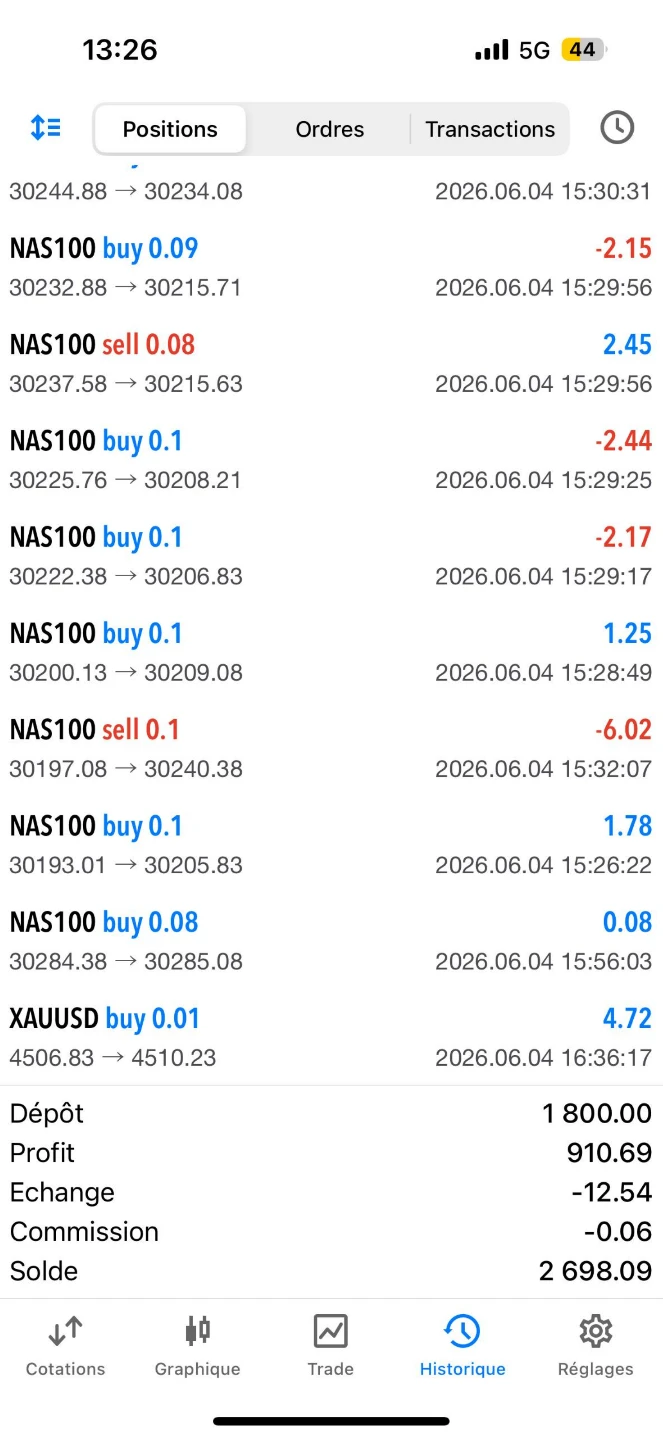Open XAUUSD buy 0.01 position
Viewport: 663px width, 1438px height.
(x=331, y=1037)
